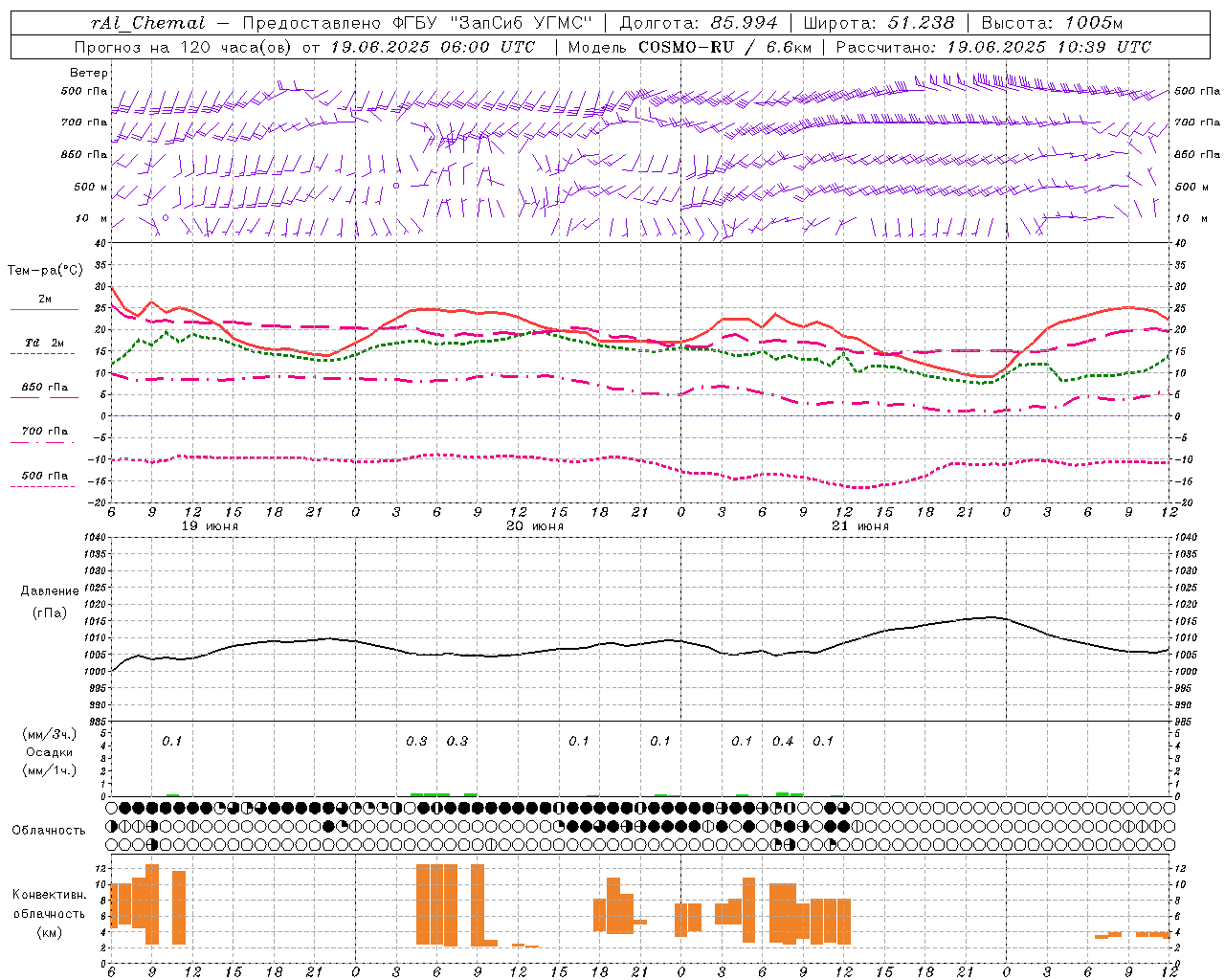The width and height of the screenshot is (1225, 980).
Task: Click the 'Облачность' cloud cover label
Action: 49,831
